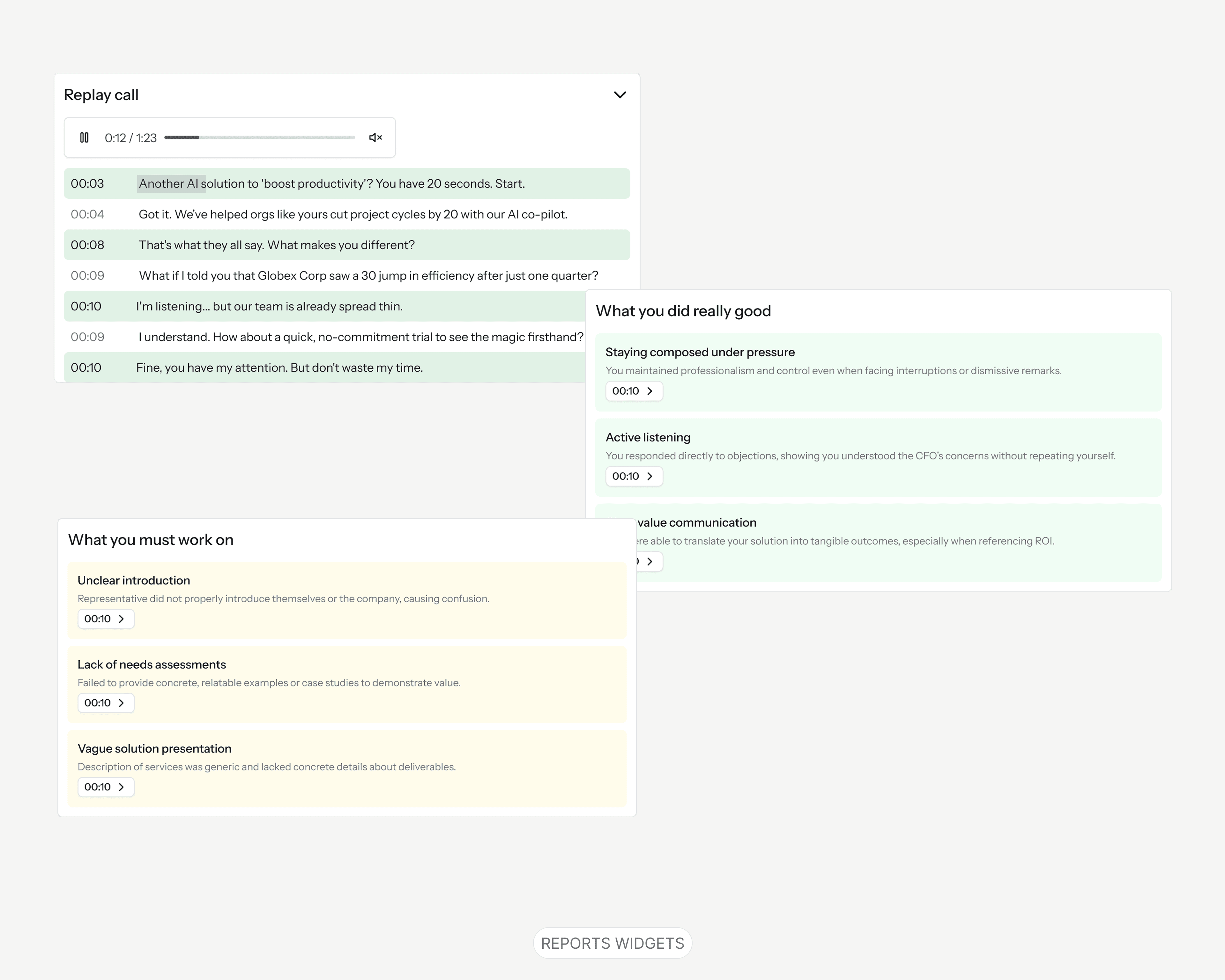1225x980 pixels.
Task: Toggle the muted speaker icon
Action: tap(375, 137)
